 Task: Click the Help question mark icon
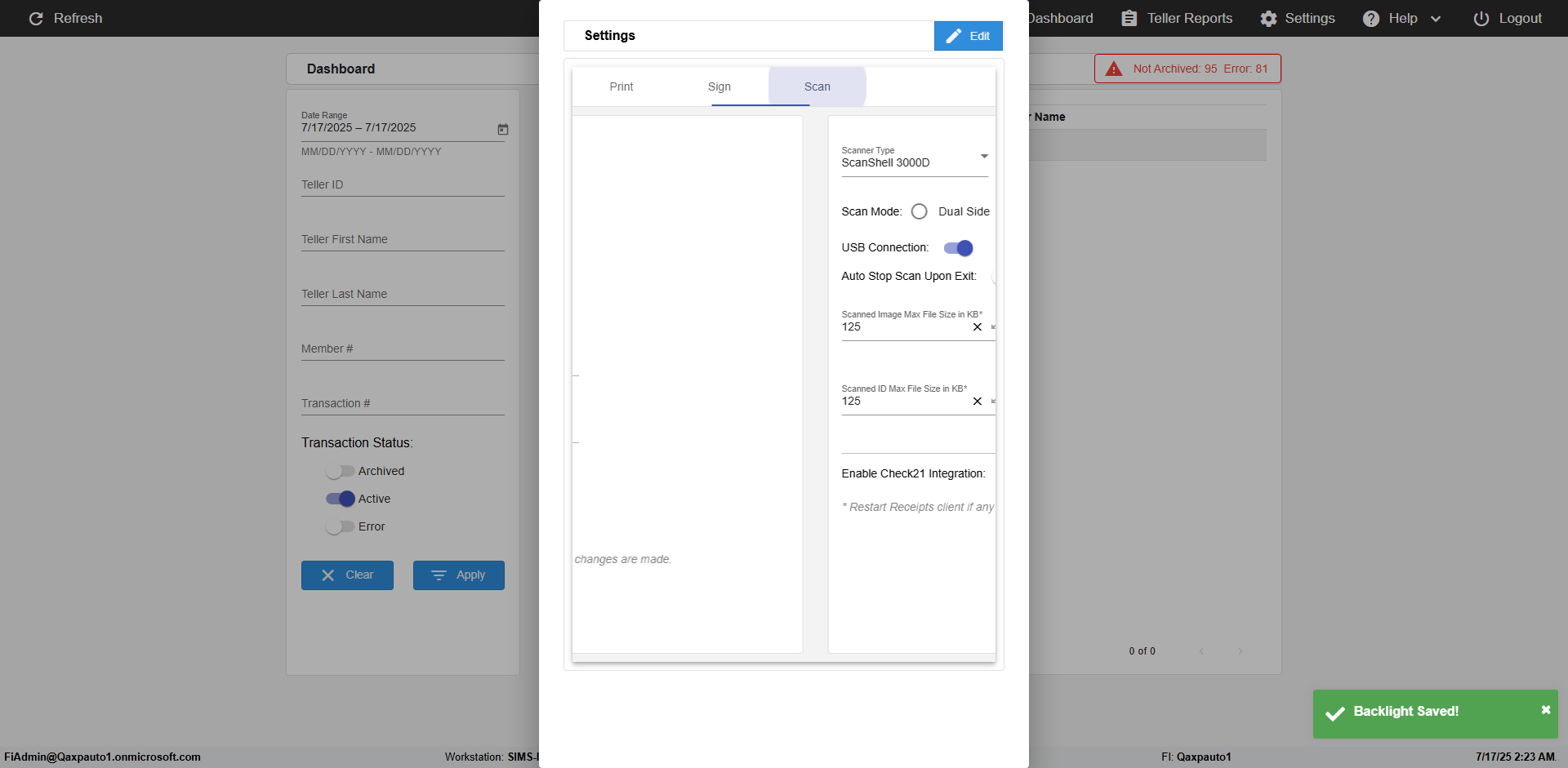[x=1371, y=18]
